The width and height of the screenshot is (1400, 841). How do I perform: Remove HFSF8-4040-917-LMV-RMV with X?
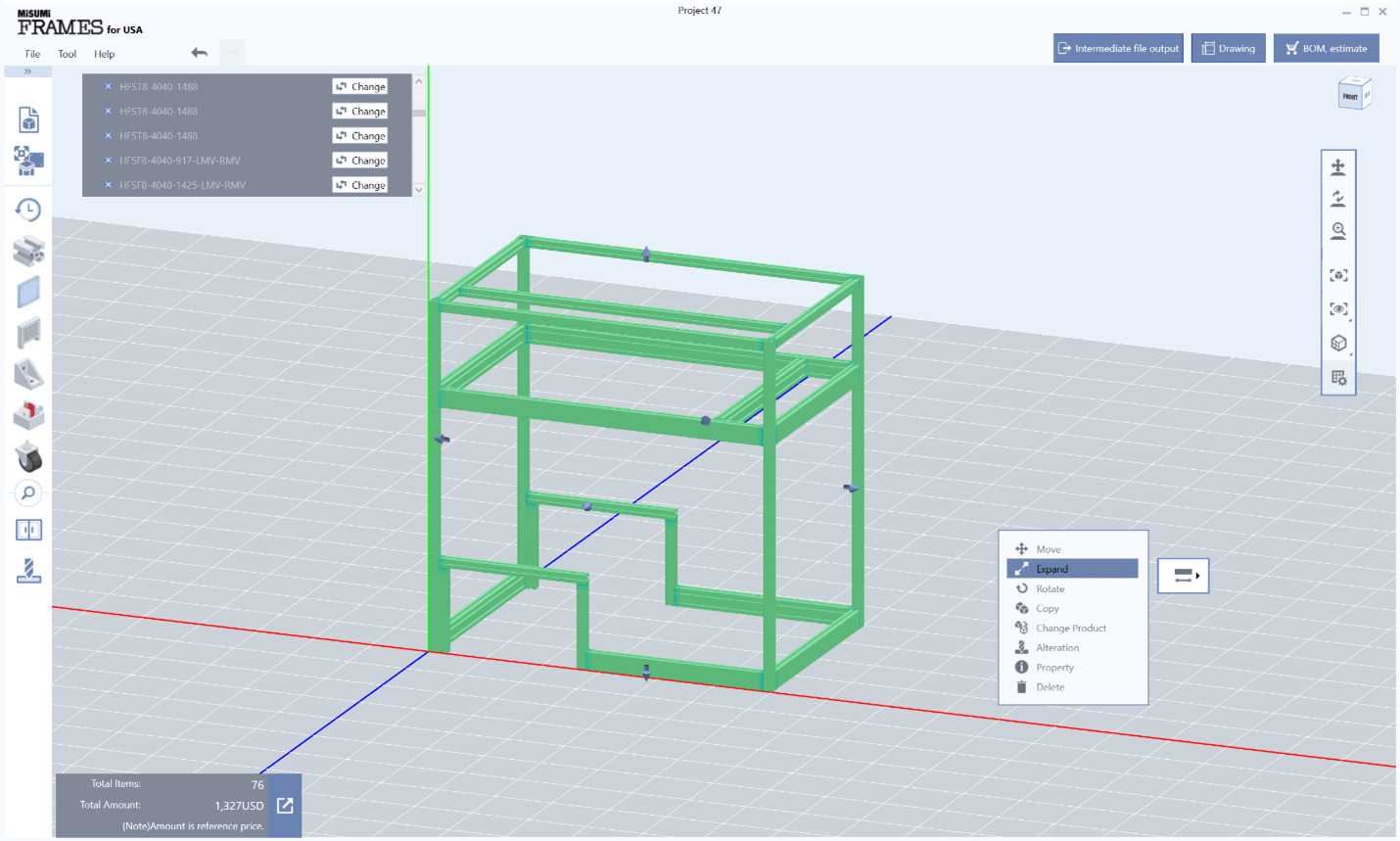108,160
